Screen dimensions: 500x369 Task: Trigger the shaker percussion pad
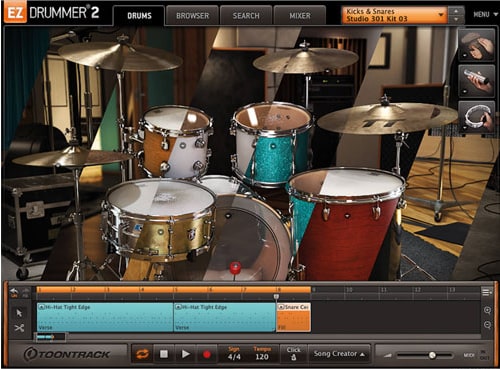coord(477,81)
